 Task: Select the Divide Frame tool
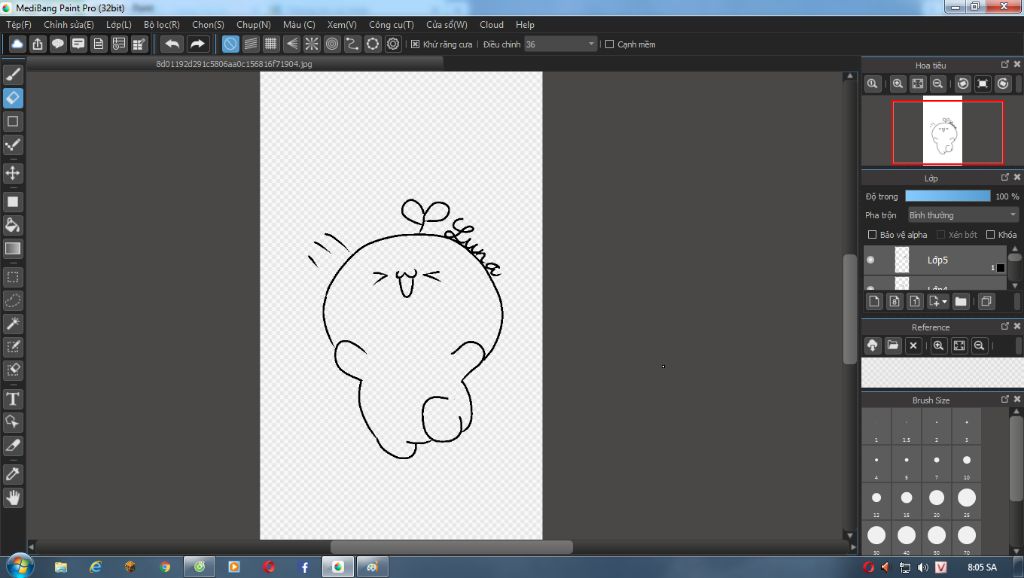[x=12, y=445]
